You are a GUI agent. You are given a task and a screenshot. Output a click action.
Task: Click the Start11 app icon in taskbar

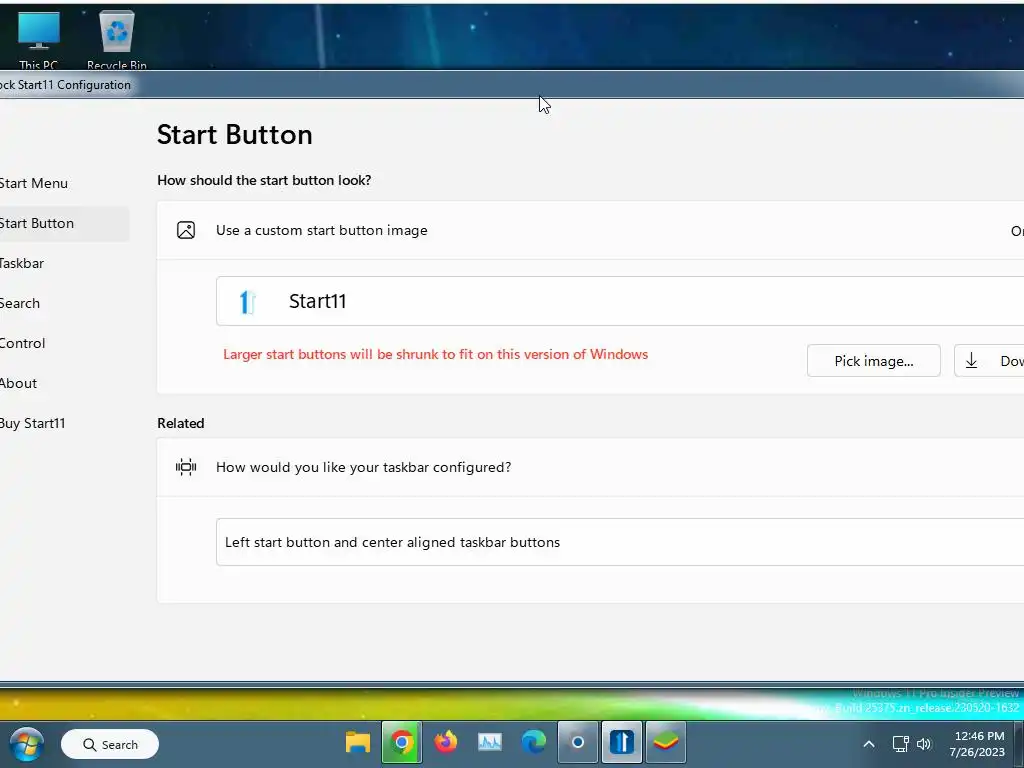622,743
